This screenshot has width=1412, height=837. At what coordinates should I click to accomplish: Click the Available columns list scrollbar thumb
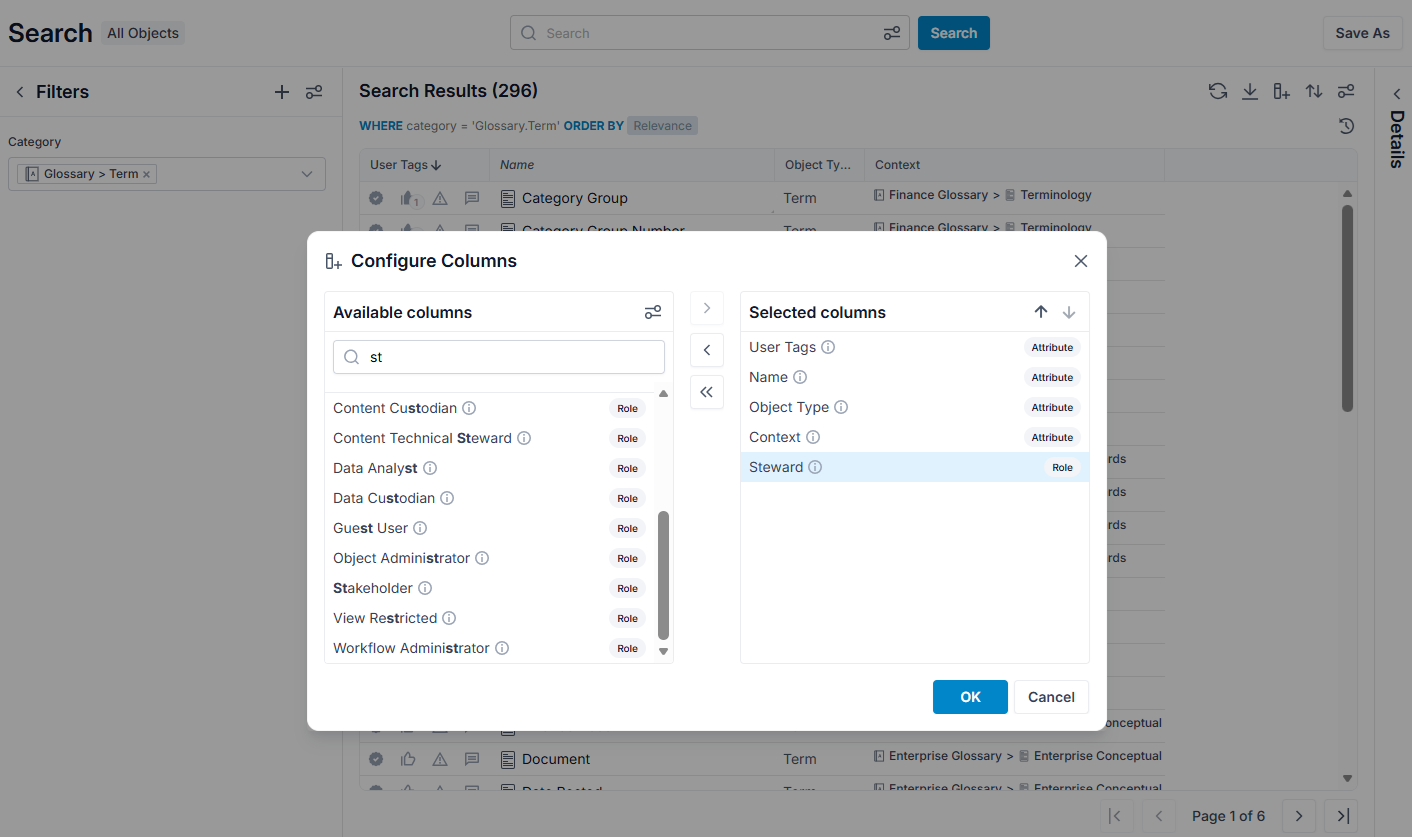(663, 575)
